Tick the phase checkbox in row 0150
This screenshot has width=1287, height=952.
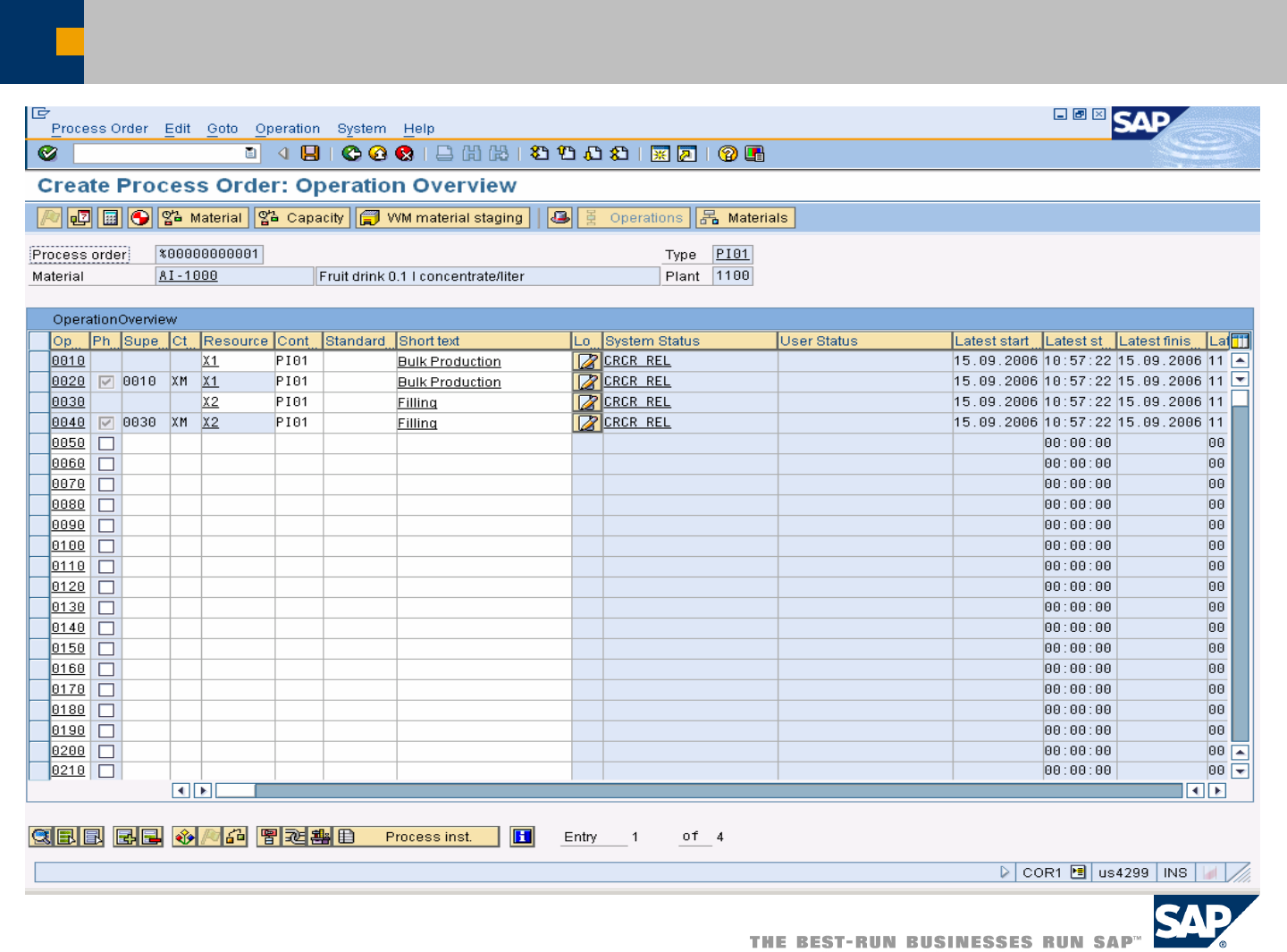[x=106, y=649]
